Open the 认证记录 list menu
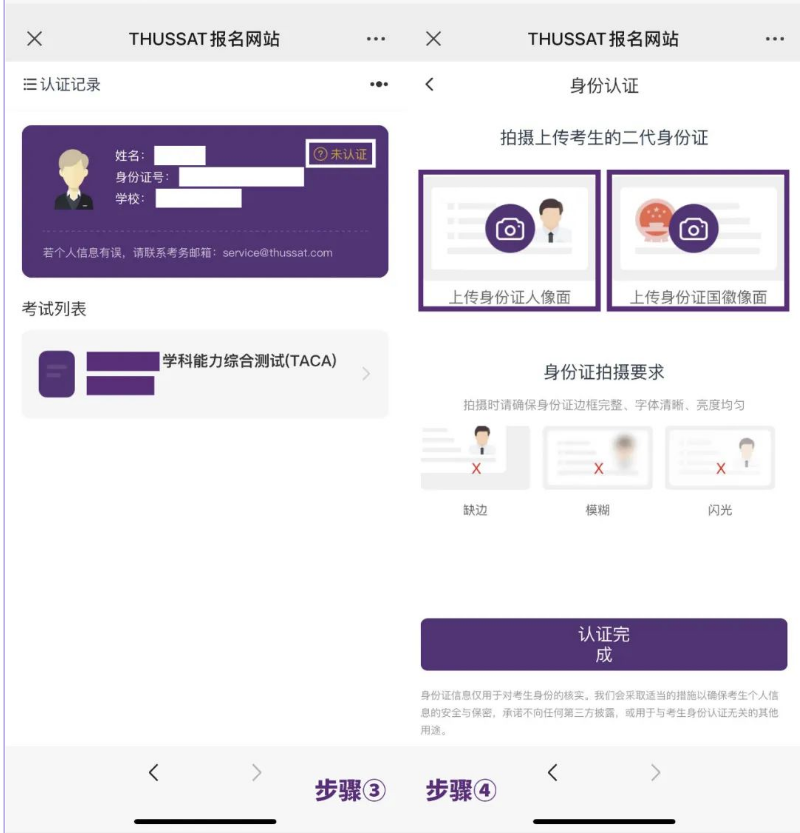This screenshot has height=833, width=800. 62,84
